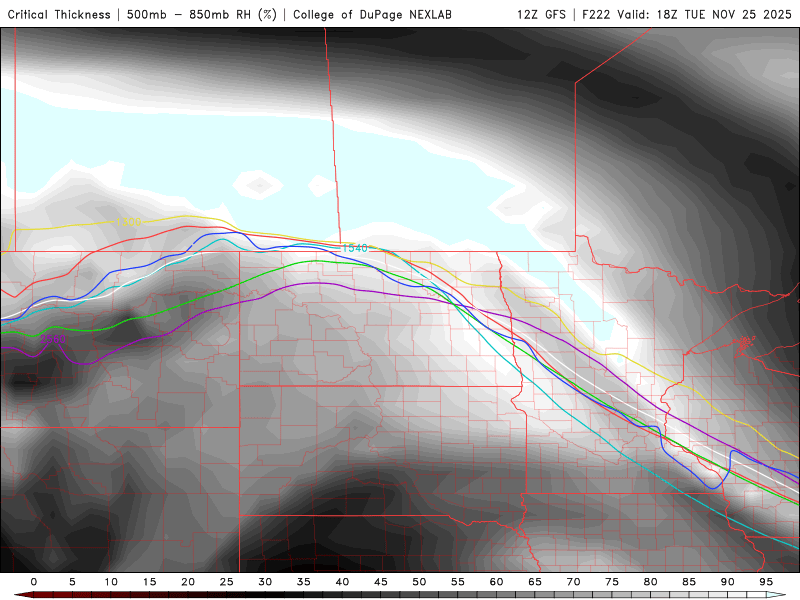Screen dimensions: 800x600
Task: Click the colorbar tick label "70"
Action: [573, 582]
